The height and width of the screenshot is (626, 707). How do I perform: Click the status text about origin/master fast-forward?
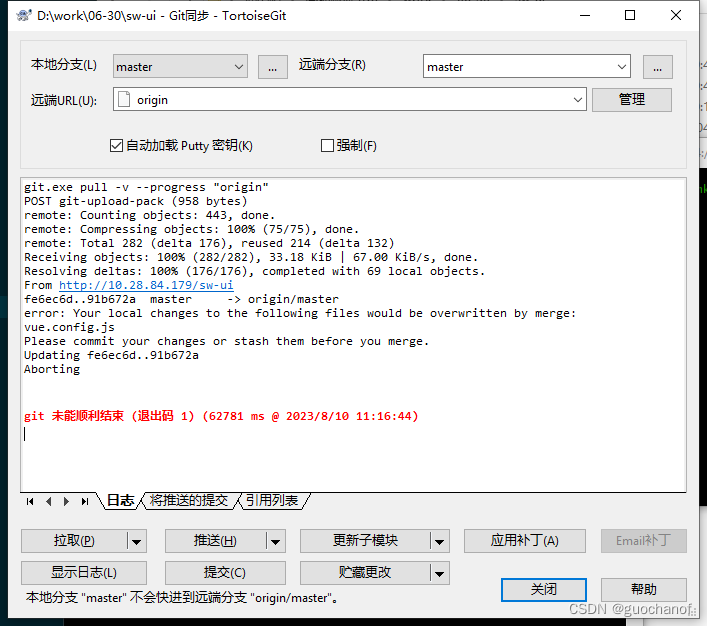(181, 598)
